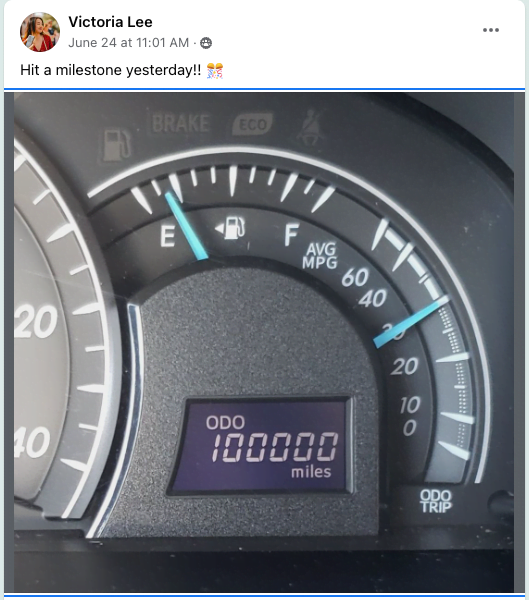Click the audience icon beside the timestamp

[x=206, y=43]
